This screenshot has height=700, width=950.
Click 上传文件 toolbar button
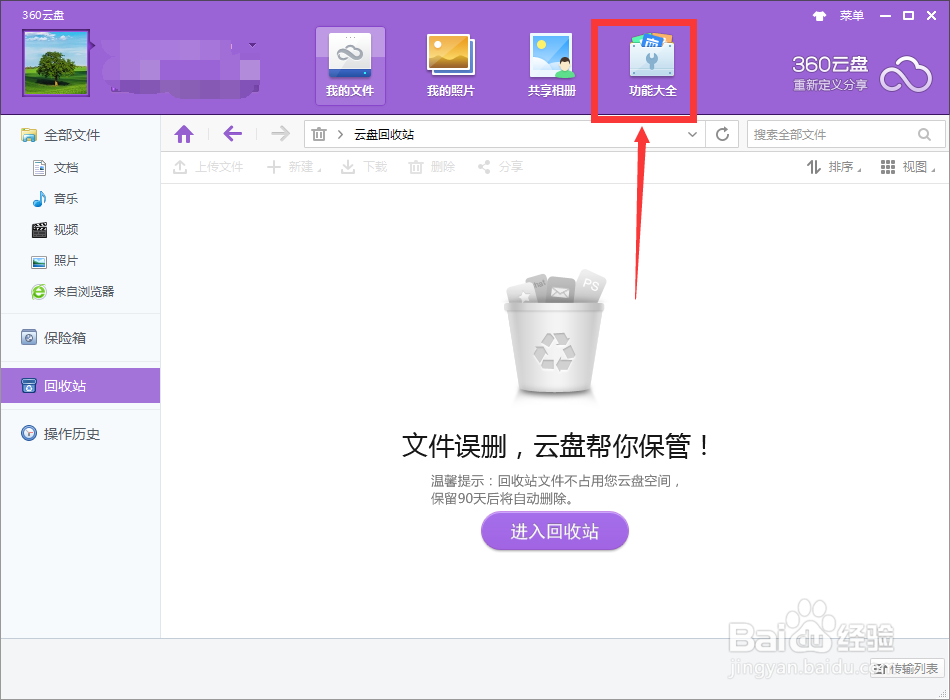click(208, 167)
